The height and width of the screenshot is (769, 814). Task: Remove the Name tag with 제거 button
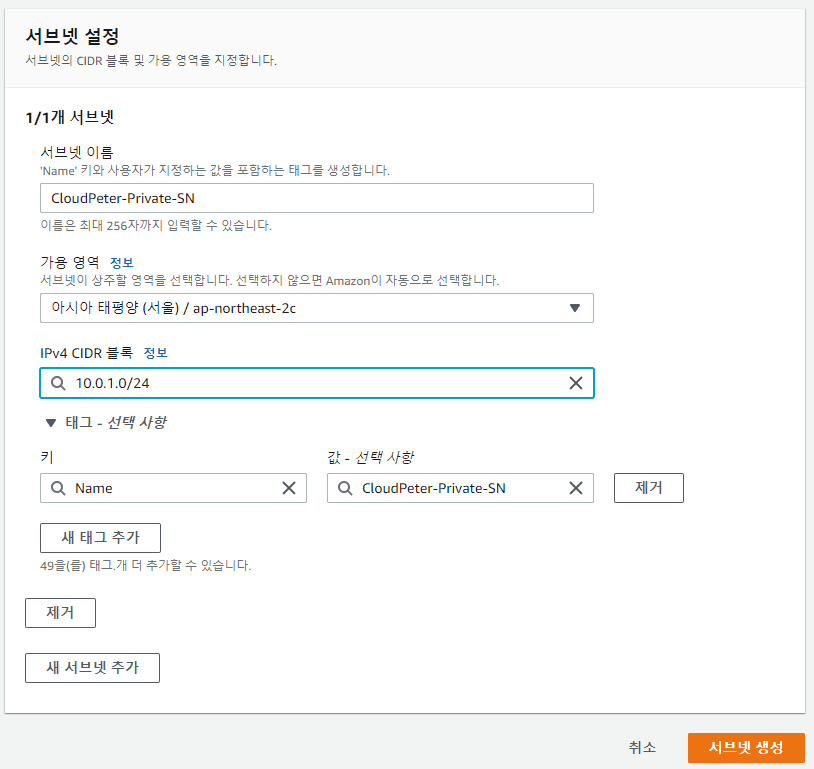click(648, 488)
